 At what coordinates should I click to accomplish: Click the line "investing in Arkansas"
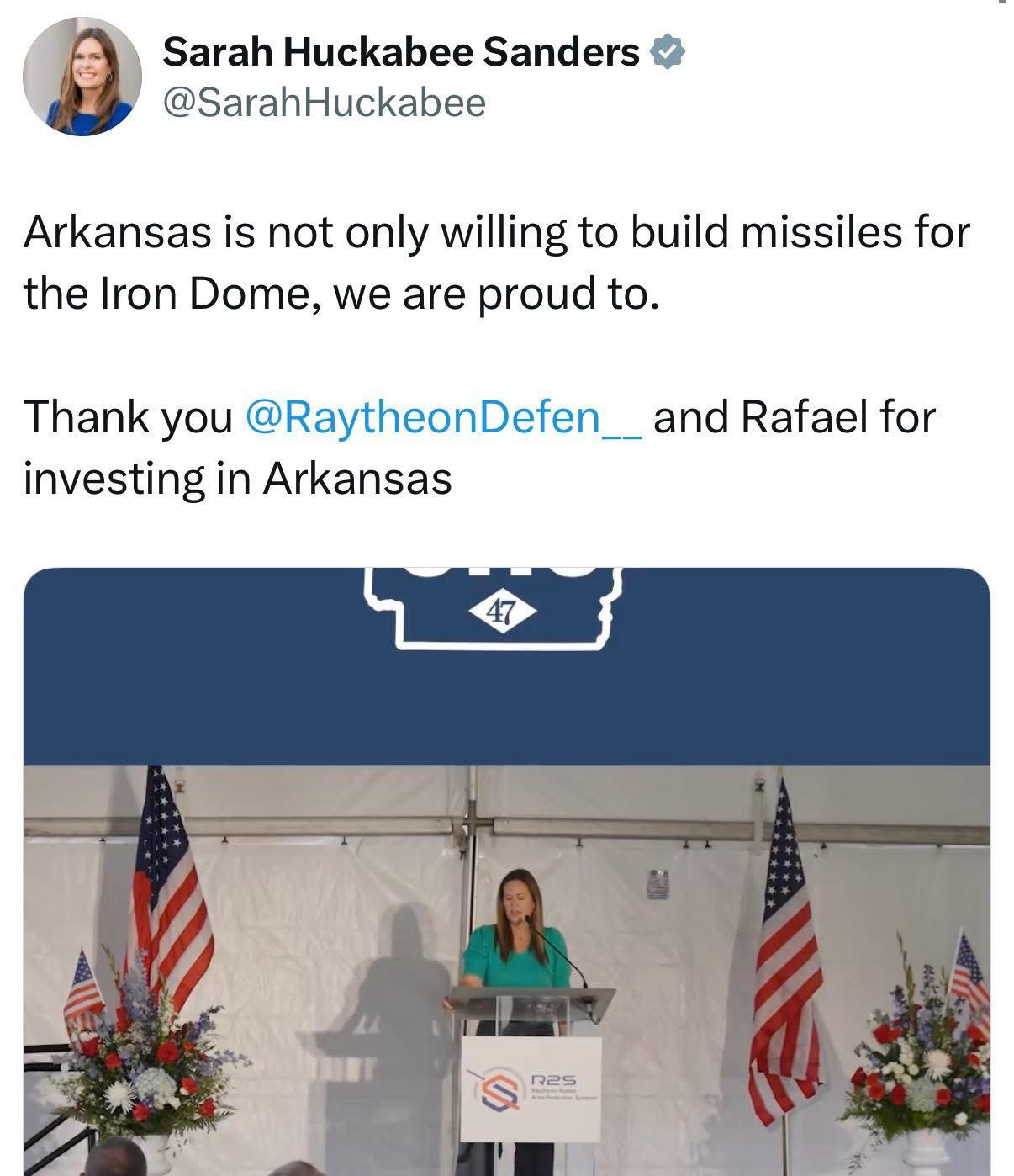(238, 479)
